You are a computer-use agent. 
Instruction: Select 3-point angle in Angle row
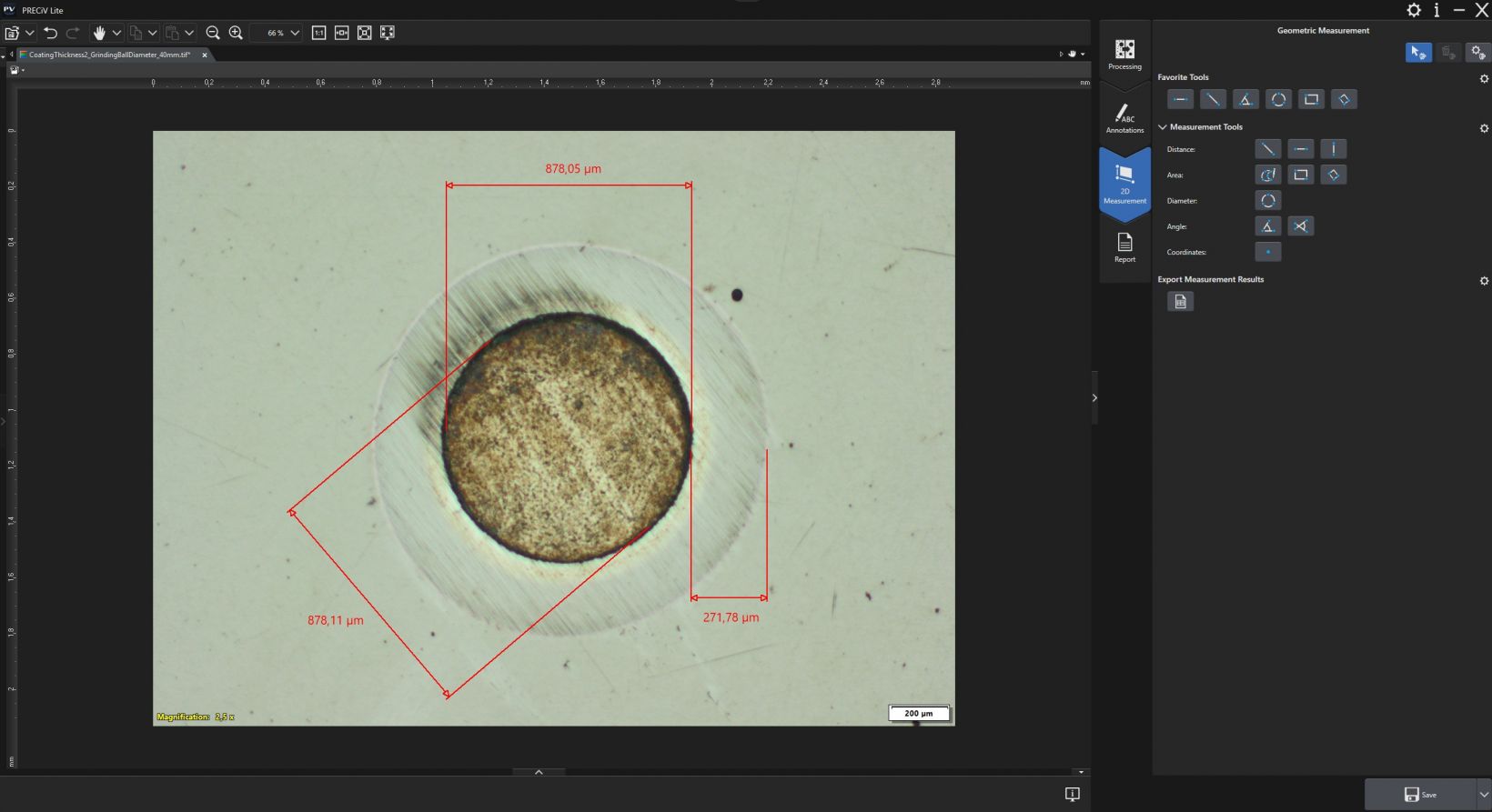[1268, 226]
